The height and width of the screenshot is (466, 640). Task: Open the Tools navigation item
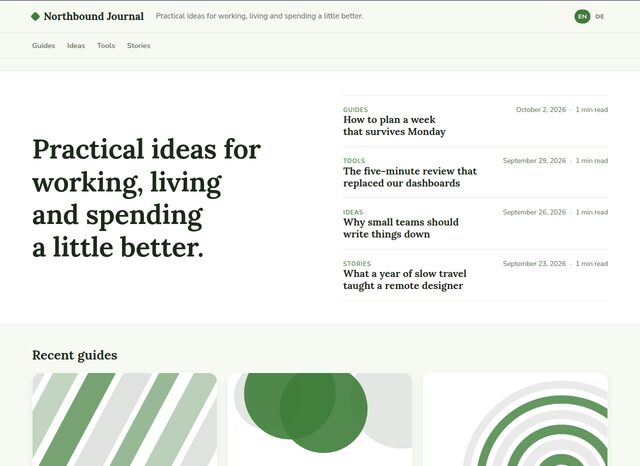point(106,46)
